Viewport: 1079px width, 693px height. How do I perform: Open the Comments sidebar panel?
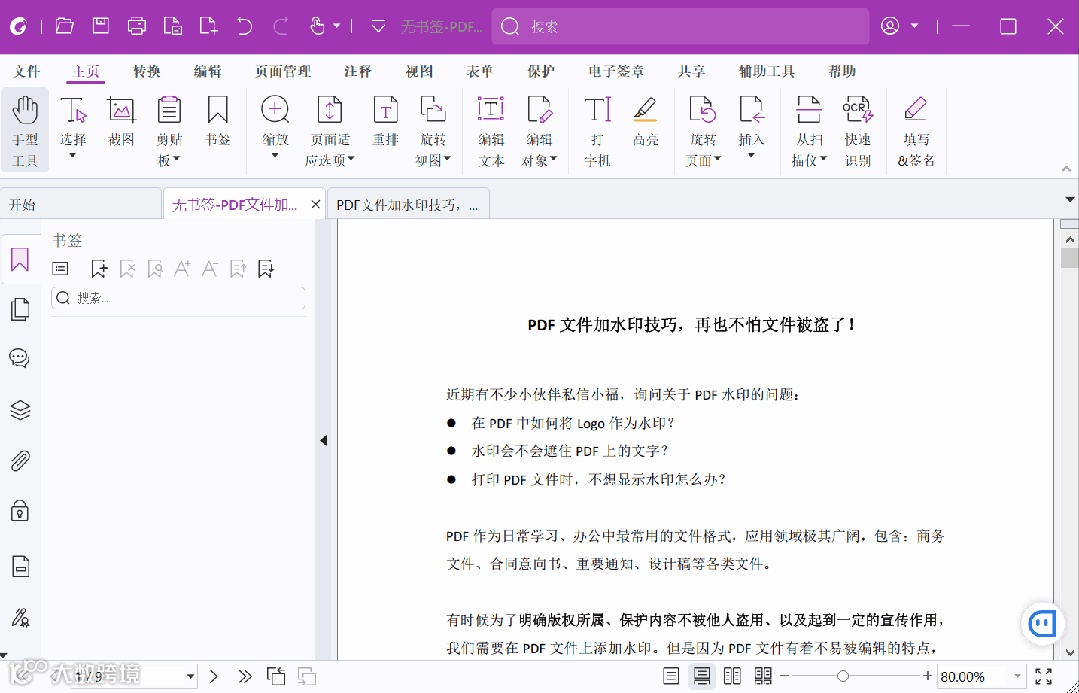20,358
